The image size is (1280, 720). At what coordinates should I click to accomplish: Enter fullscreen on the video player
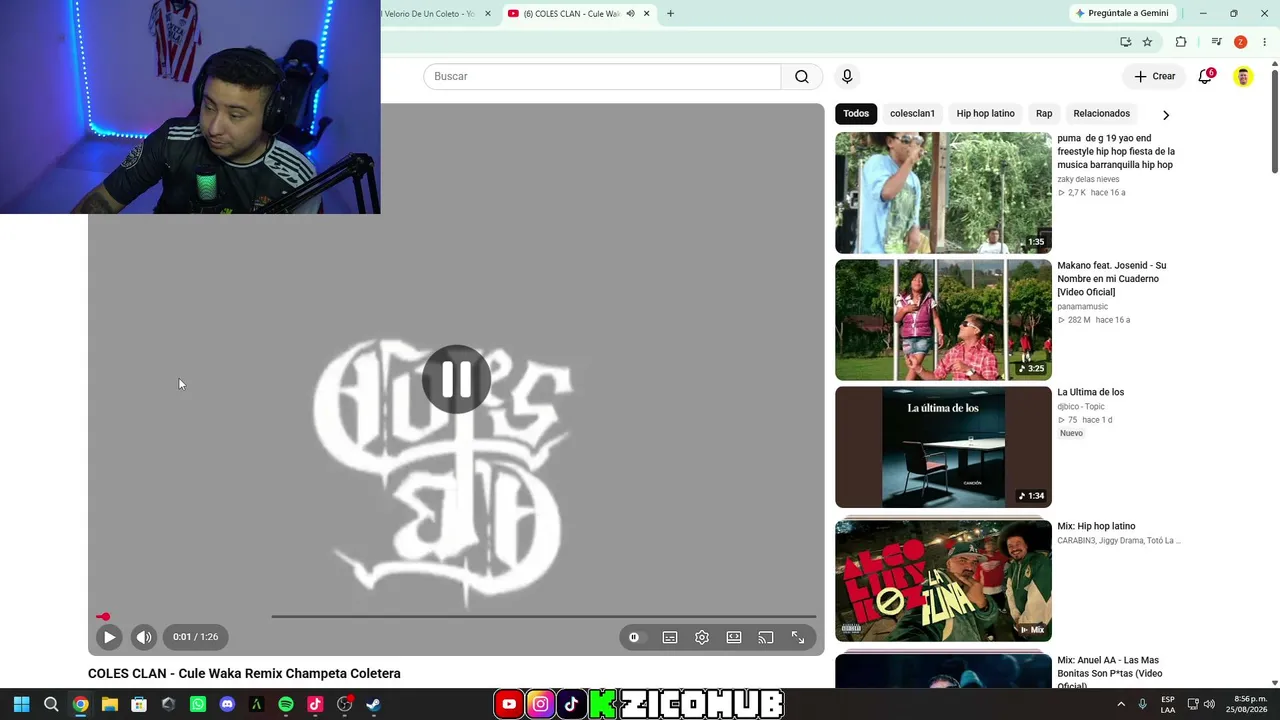[x=798, y=637]
